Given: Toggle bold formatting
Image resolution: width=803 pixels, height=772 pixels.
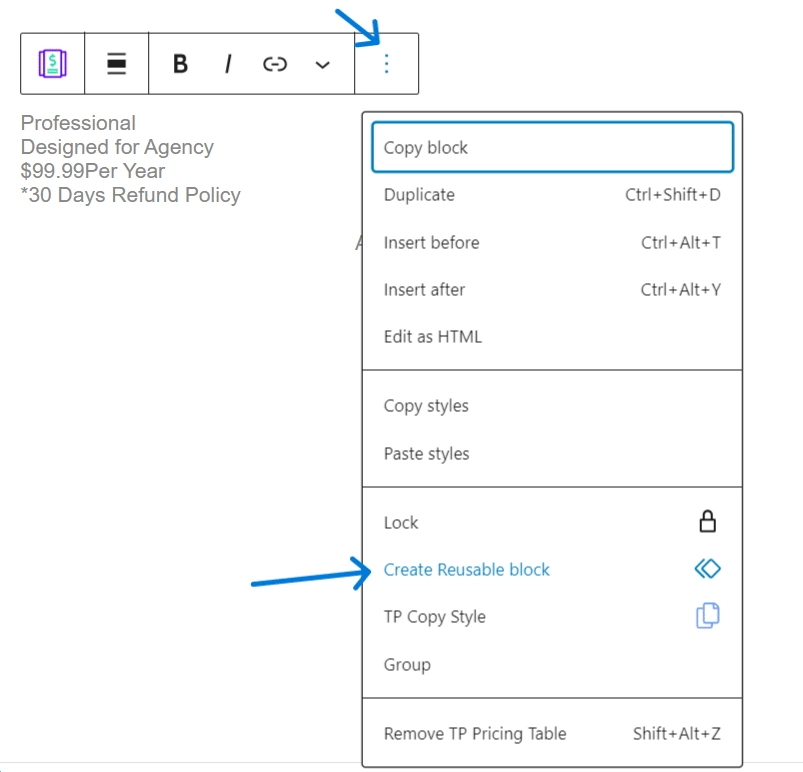Looking at the screenshot, I should tap(180, 64).
